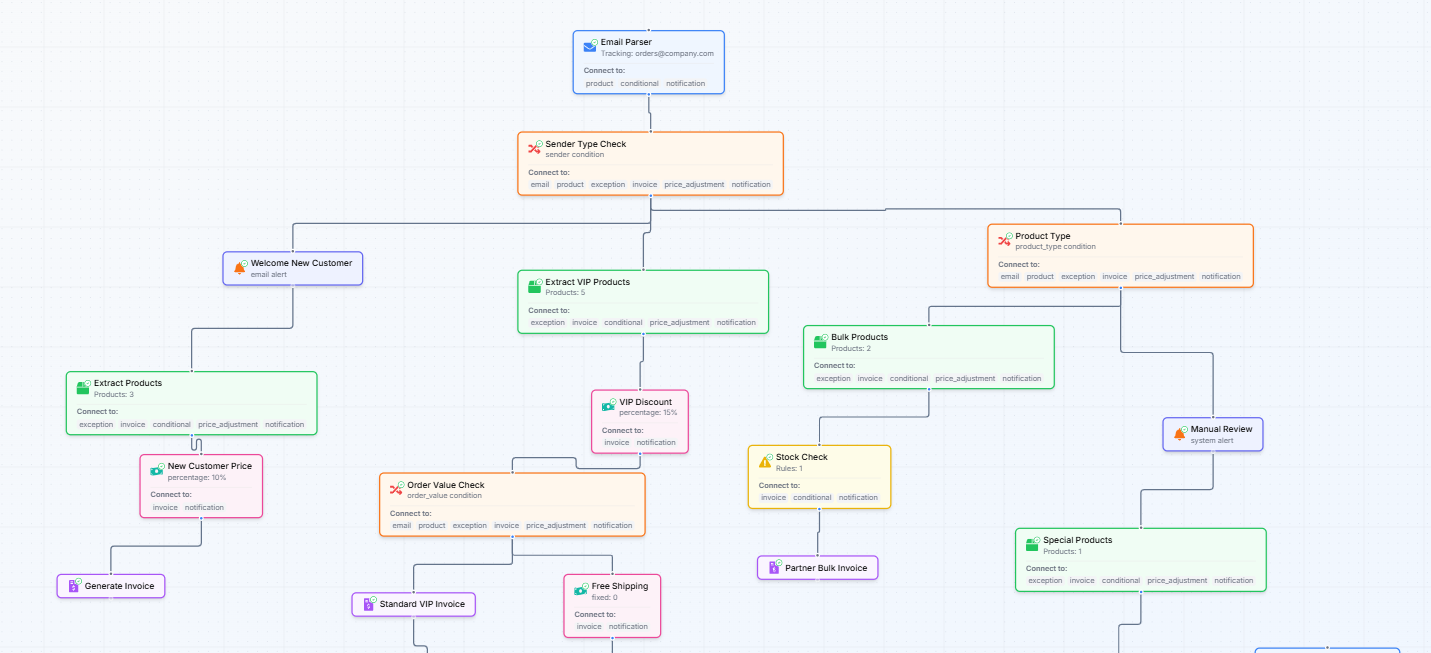Click the Stock Check warning triangle icon
Image resolution: width=1431 pixels, height=653 pixels.
tap(765, 461)
